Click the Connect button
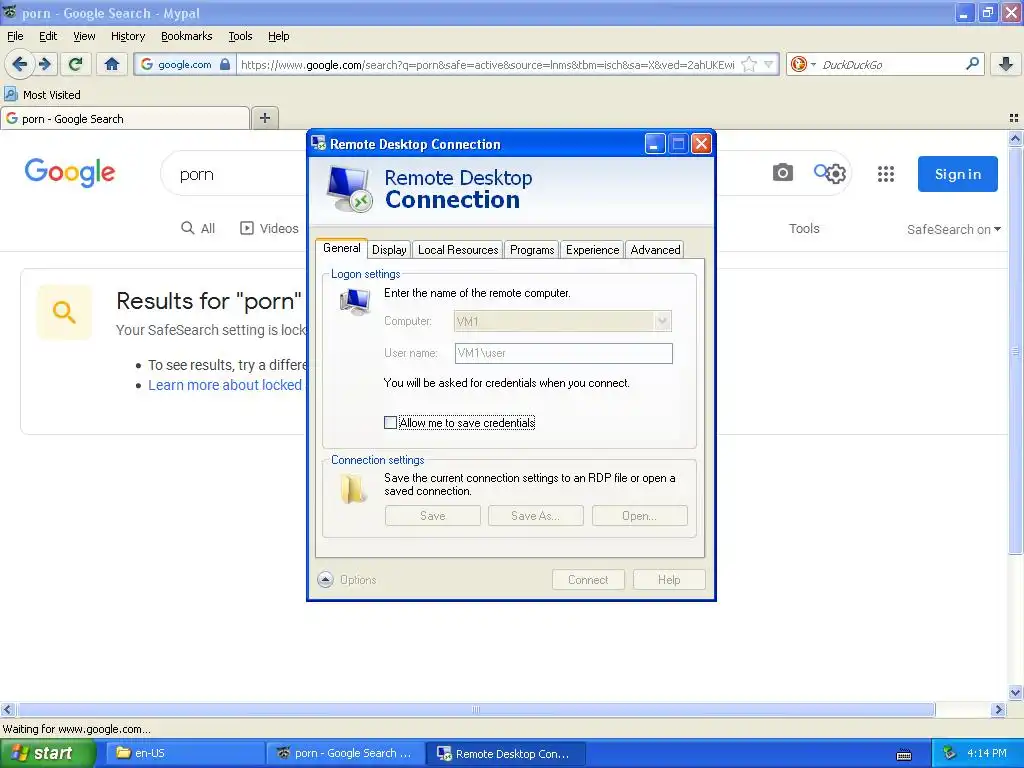The image size is (1024, 768). [588, 579]
